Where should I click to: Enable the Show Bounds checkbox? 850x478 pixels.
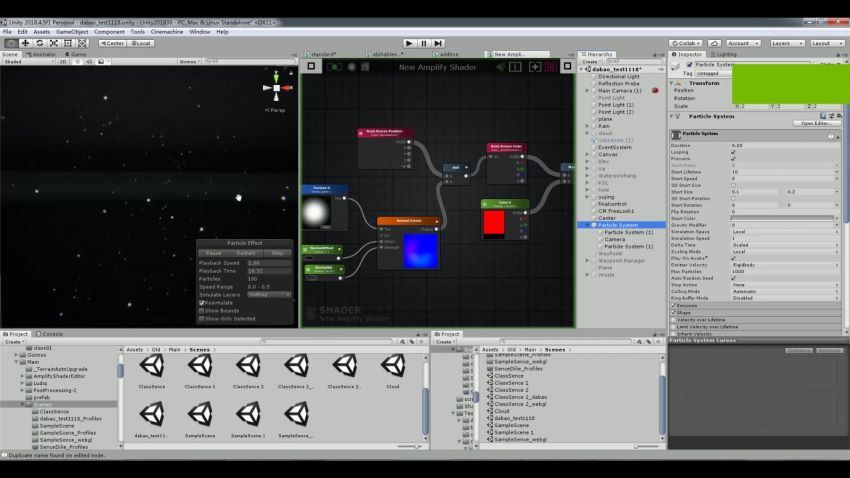coord(202,311)
